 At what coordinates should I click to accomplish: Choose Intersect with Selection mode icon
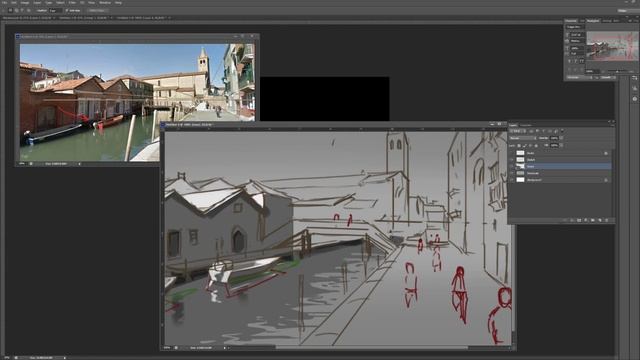pyautogui.click(x=29, y=10)
